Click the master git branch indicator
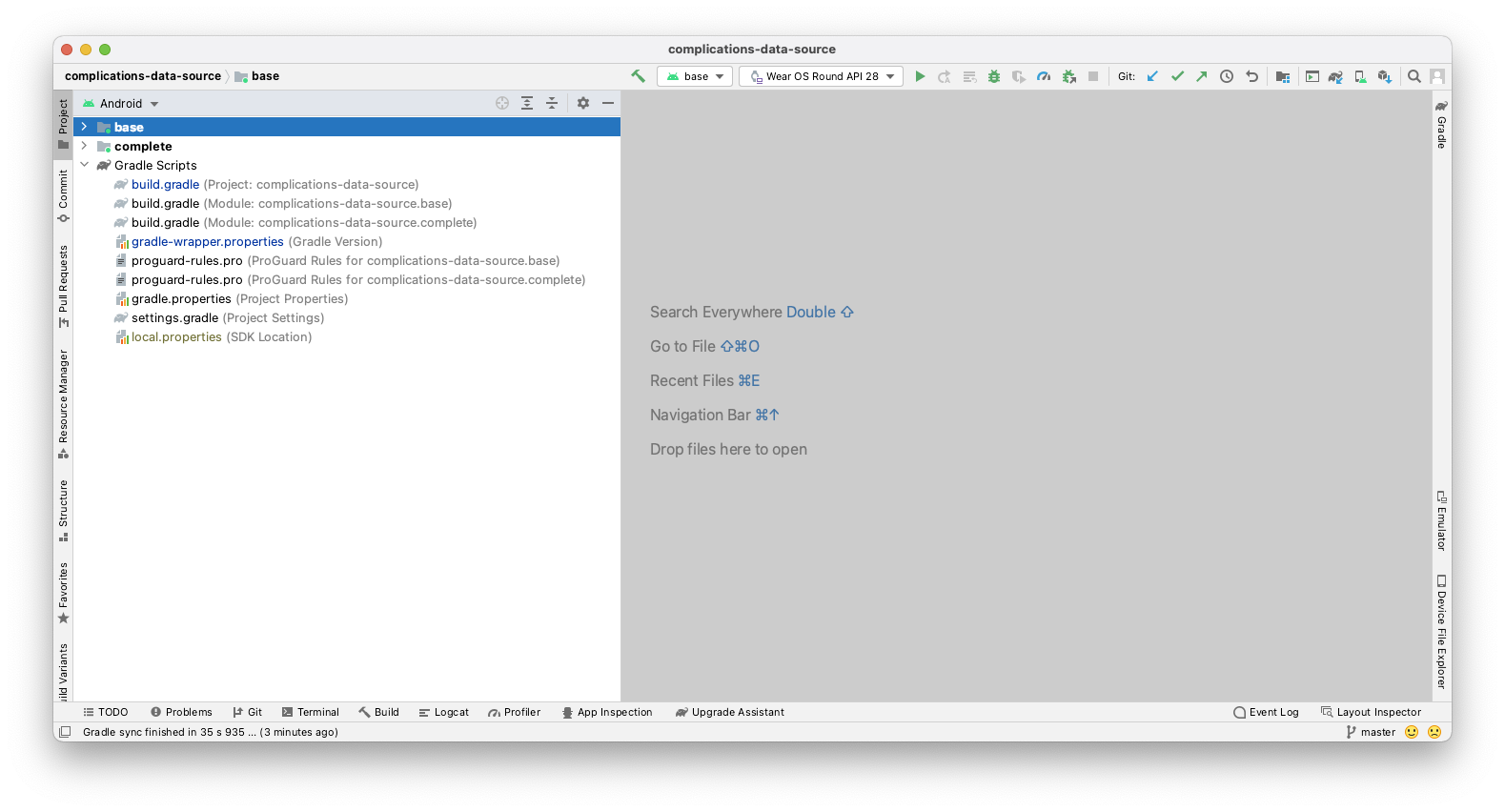Viewport: 1505px width, 812px height. (x=1371, y=732)
